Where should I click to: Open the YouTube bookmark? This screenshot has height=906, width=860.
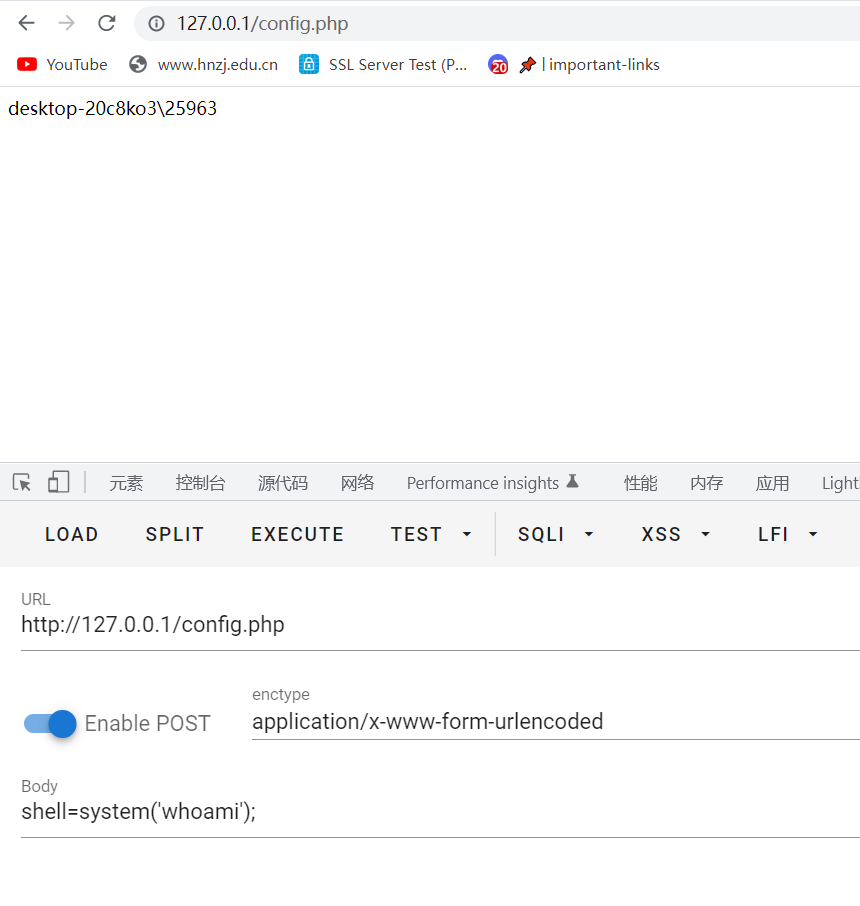tap(62, 64)
